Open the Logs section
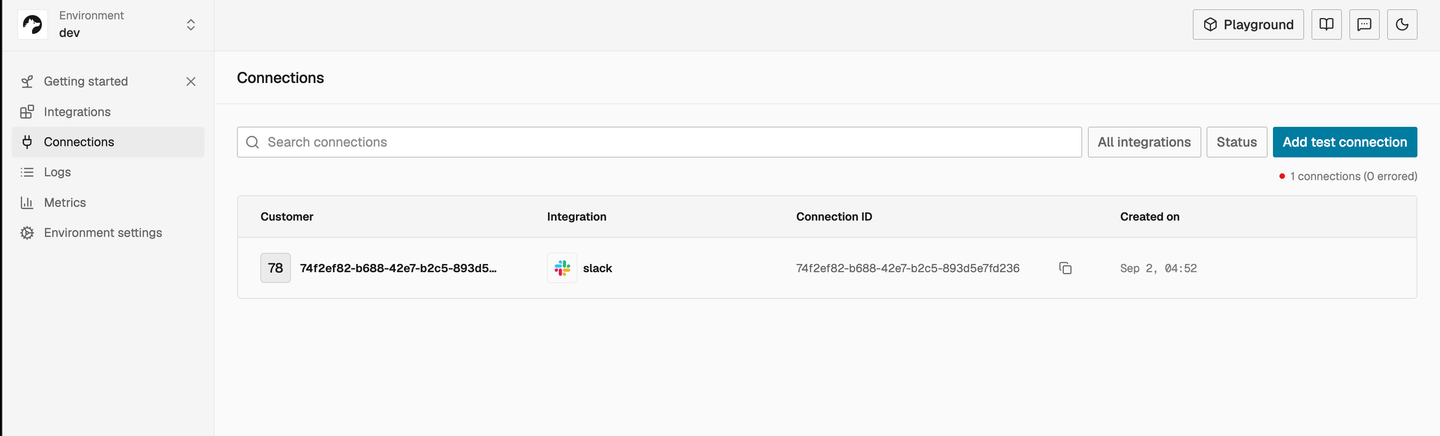 [57, 172]
